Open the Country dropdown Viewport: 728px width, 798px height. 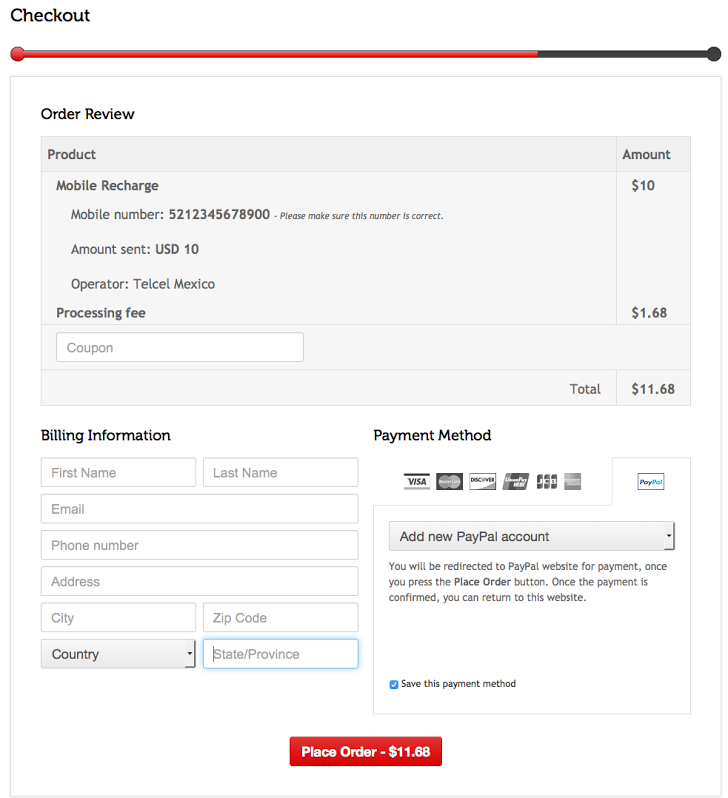click(118, 654)
